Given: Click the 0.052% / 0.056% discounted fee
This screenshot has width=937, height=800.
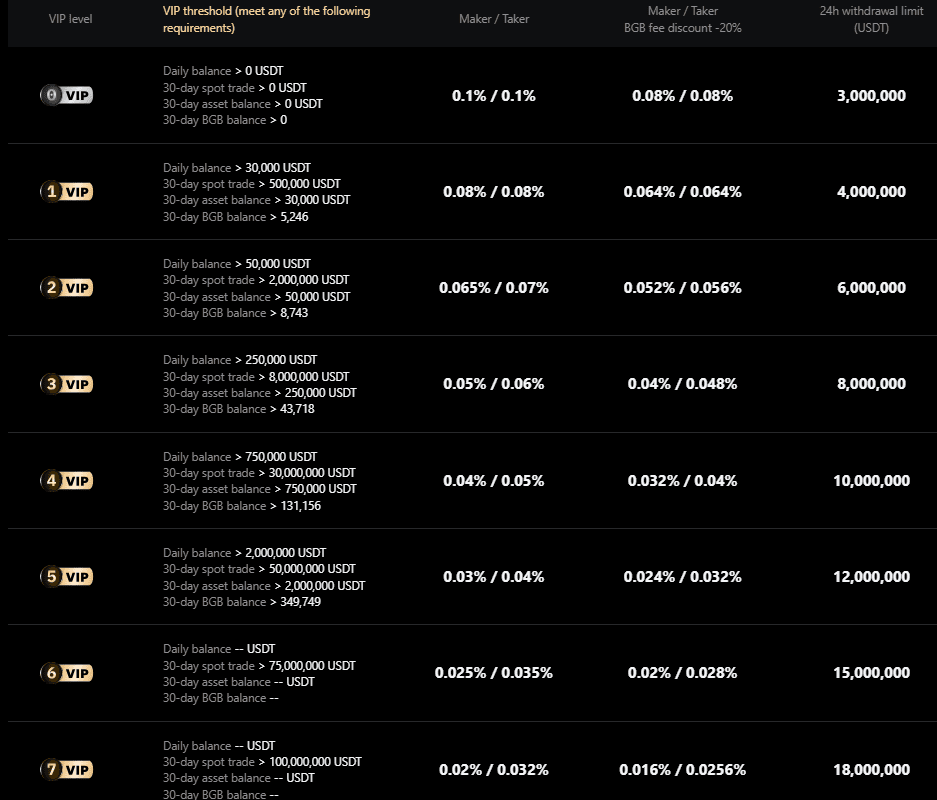Looking at the screenshot, I should [x=682, y=288].
